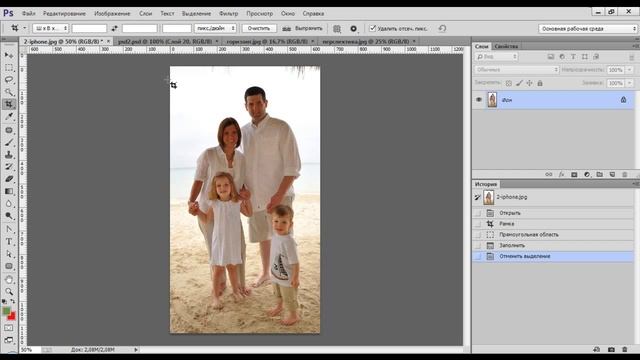Select the History Brush tool

[x=9, y=167]
